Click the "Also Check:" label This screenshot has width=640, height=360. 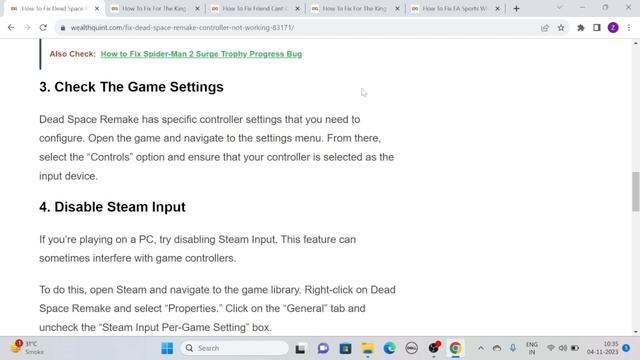(x=73, y=54)
